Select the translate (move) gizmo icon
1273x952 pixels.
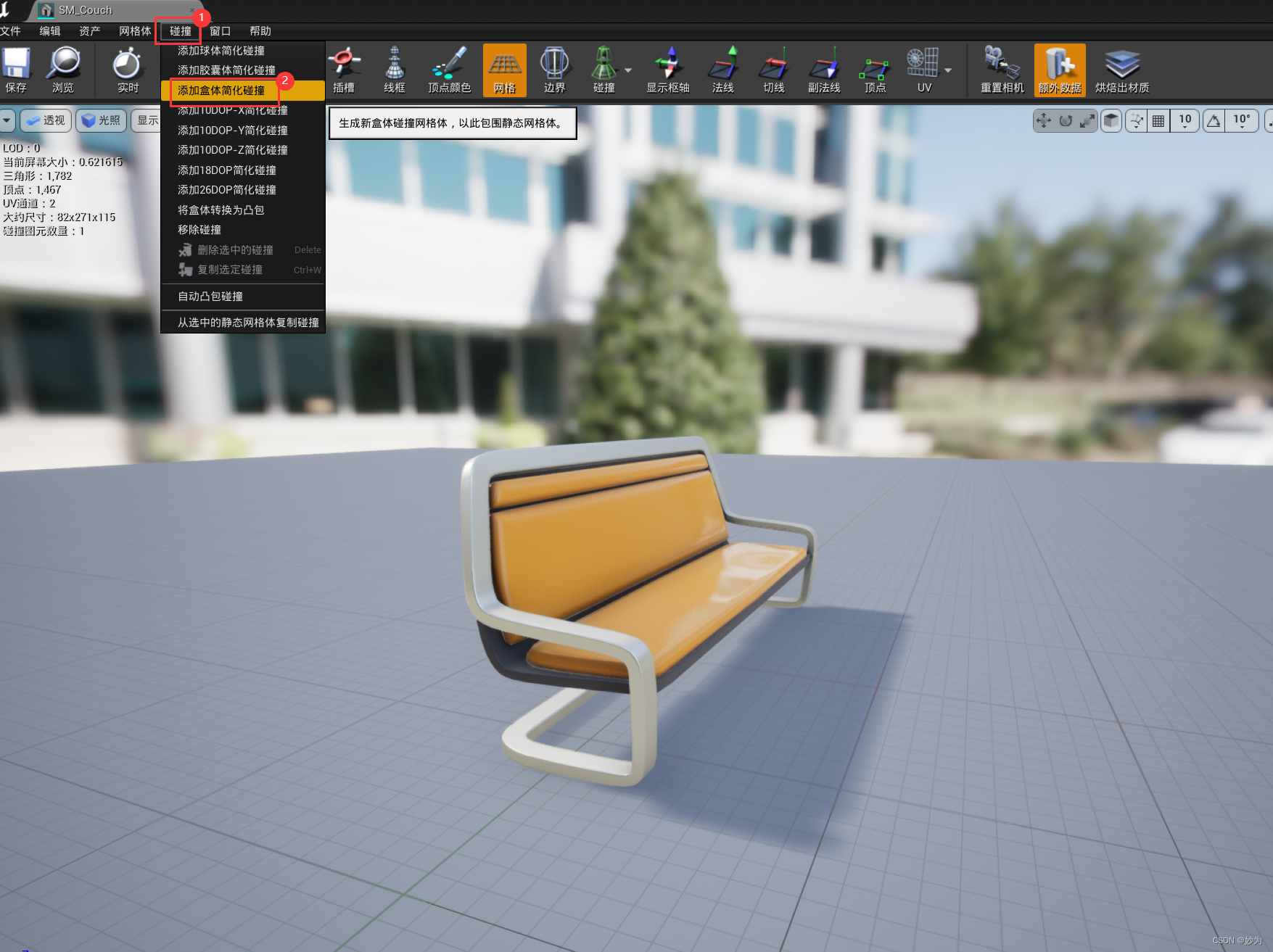[x=1044, y=120]
